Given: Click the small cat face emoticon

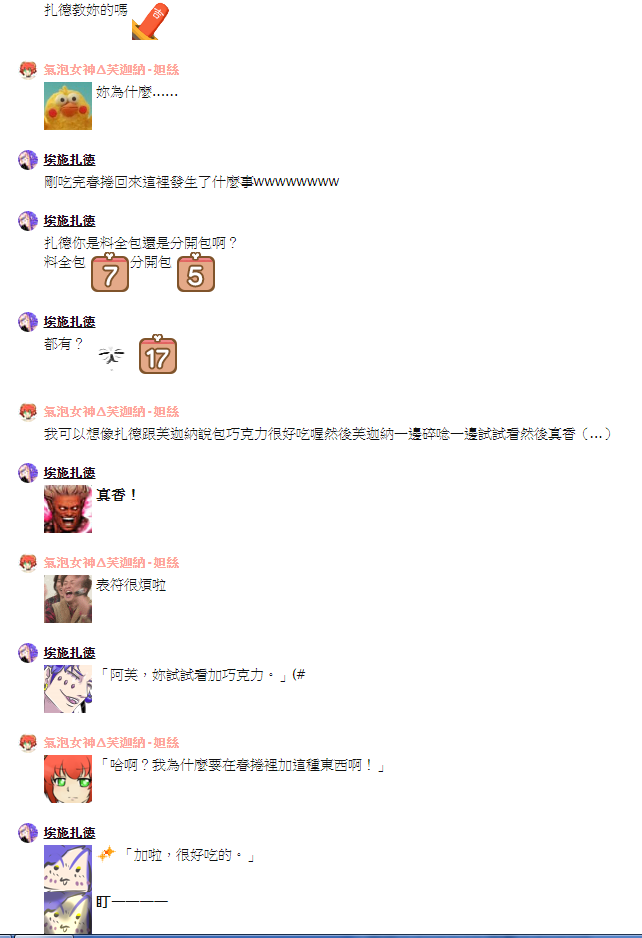Looking at the screenshot, I should (111, 357).
